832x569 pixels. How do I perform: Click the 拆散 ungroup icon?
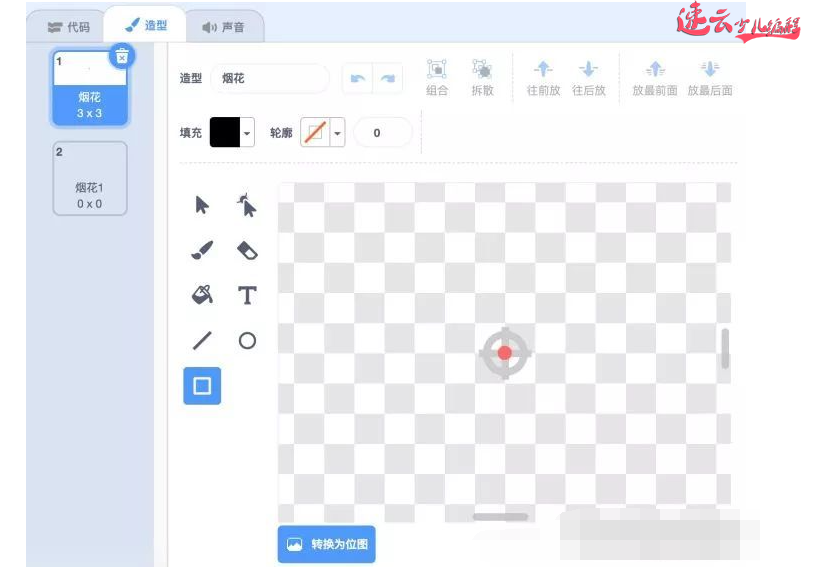pyautogui.click(x=482, y=77)
